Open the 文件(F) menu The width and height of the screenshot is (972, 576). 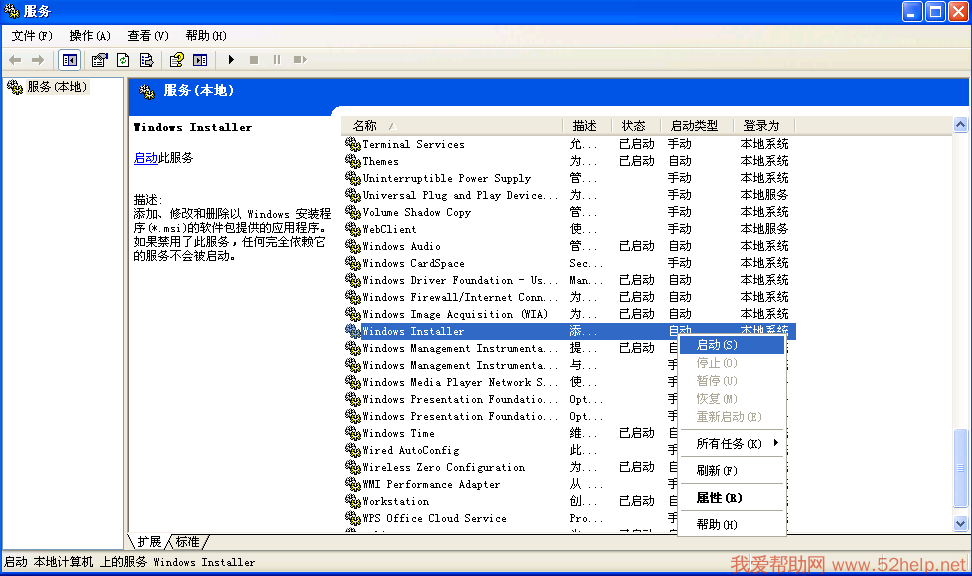click(x=32, y=36)
